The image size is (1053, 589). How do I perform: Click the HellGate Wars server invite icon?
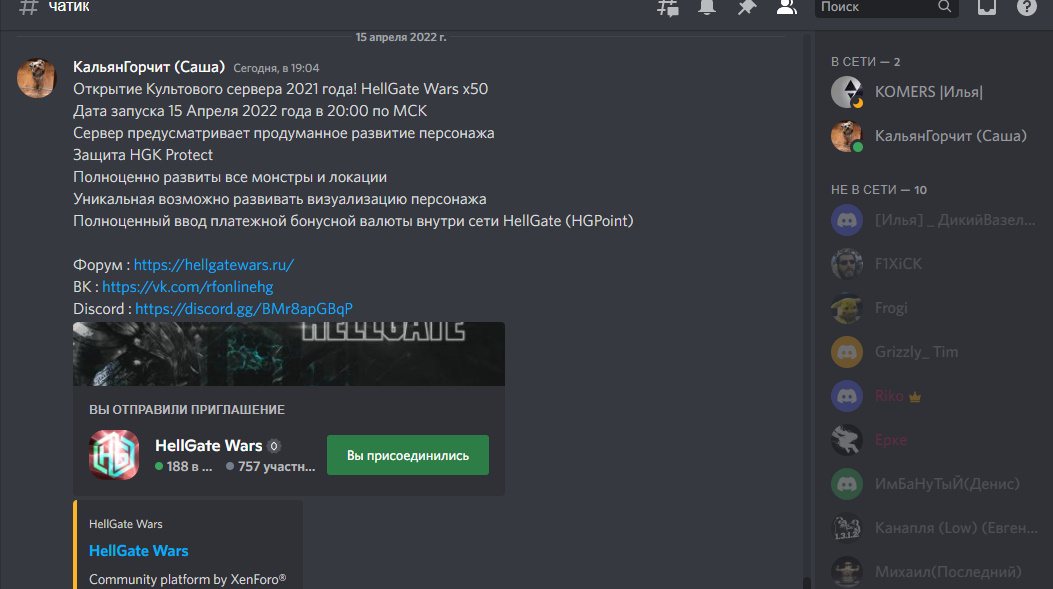point(114,455)
